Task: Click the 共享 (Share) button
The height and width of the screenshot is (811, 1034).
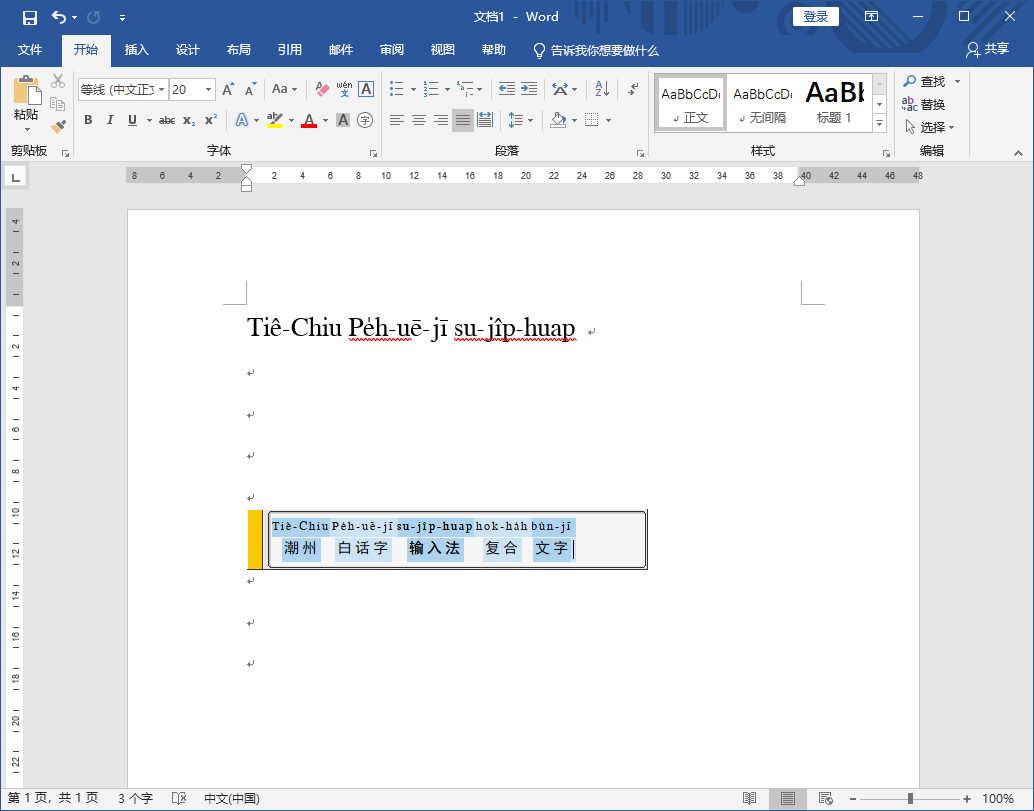Action: pos(987,49)
